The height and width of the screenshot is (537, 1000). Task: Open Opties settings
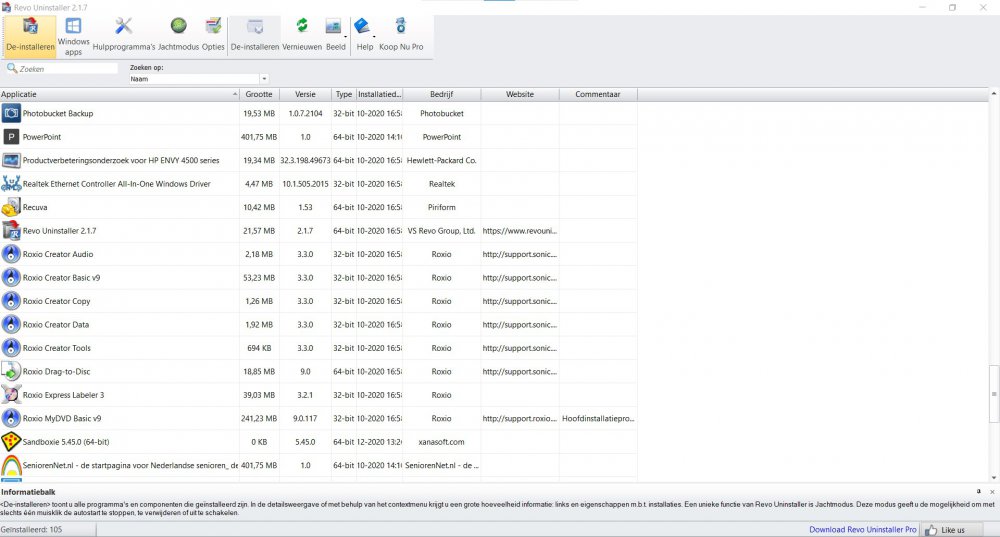[213, 33]
